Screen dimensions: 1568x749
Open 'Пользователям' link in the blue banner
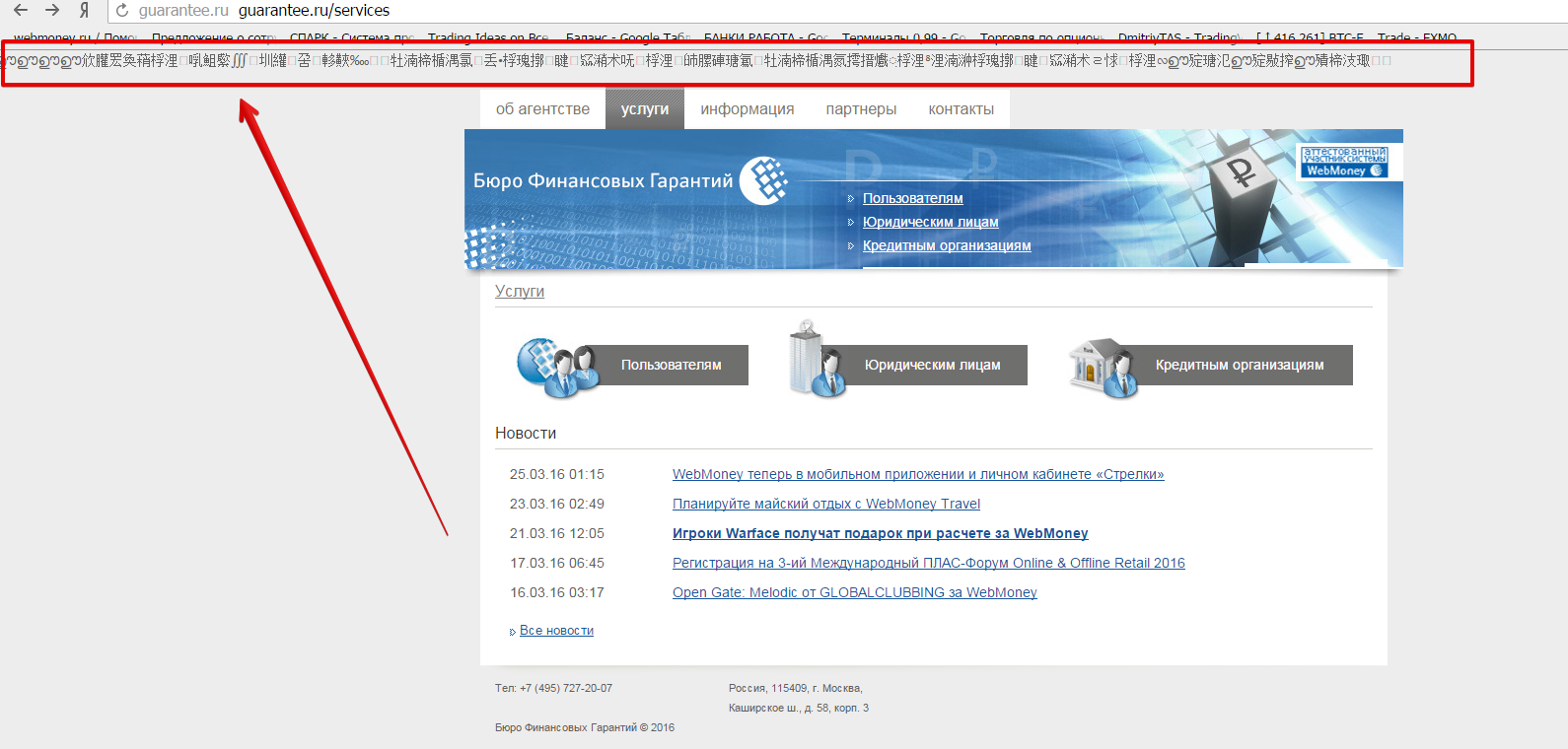tap(913, 198)
